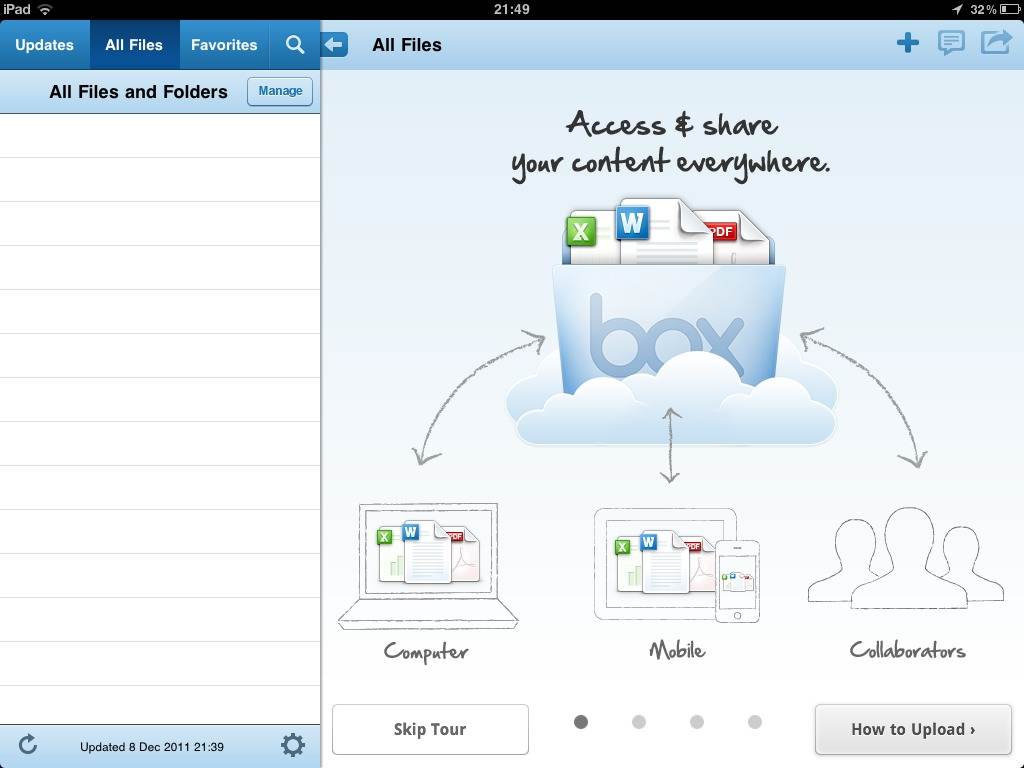
Task: Tap the search magnifier icon
Action: click(x=294, y=45)
